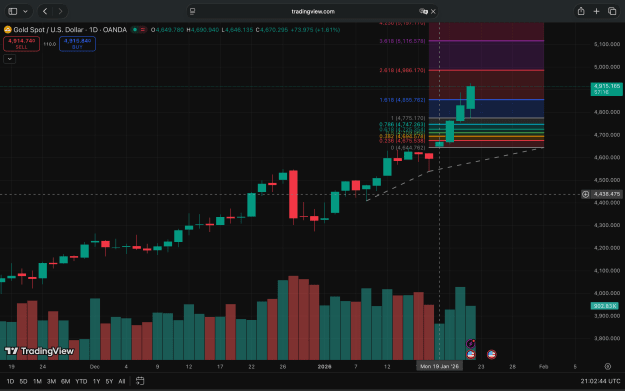Open the purple lightning event marker icon
The height and width of the screenshot is (391, 625).
[x=471, y=343]
